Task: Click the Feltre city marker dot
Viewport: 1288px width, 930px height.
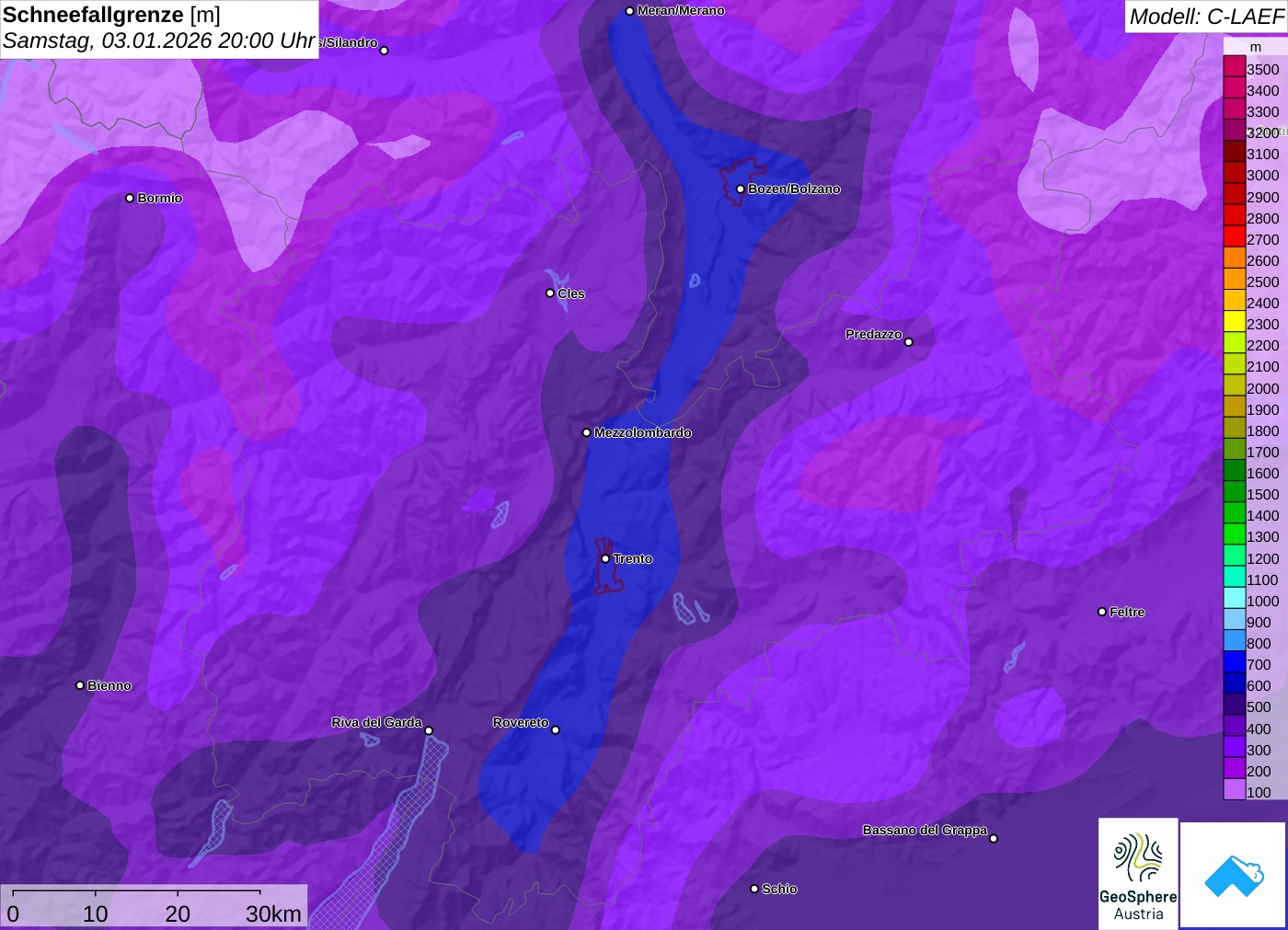Action: tap(1102, 612)
